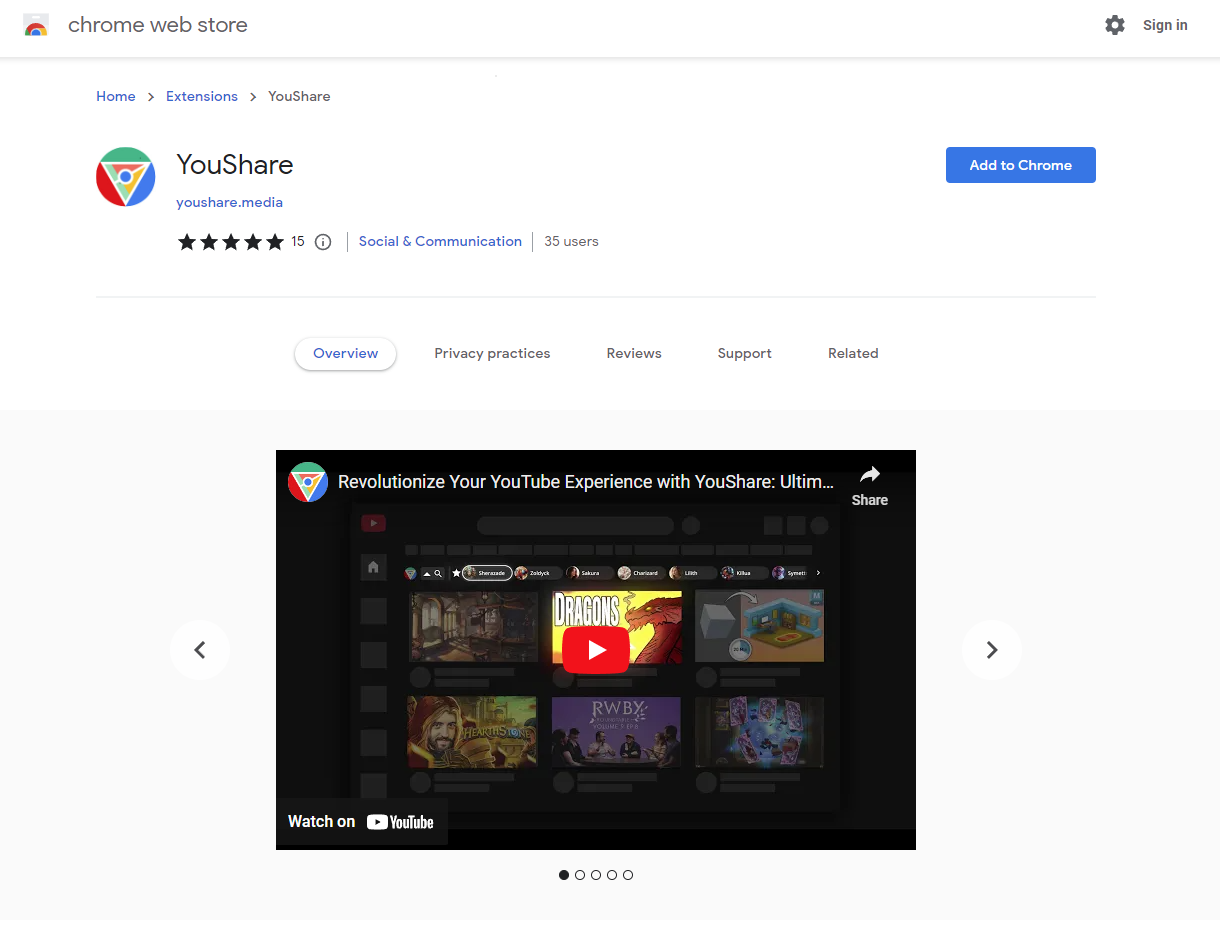1220x926 pixels.
Task: Open the youshare.media website link
Action: [x=230, y=202]
